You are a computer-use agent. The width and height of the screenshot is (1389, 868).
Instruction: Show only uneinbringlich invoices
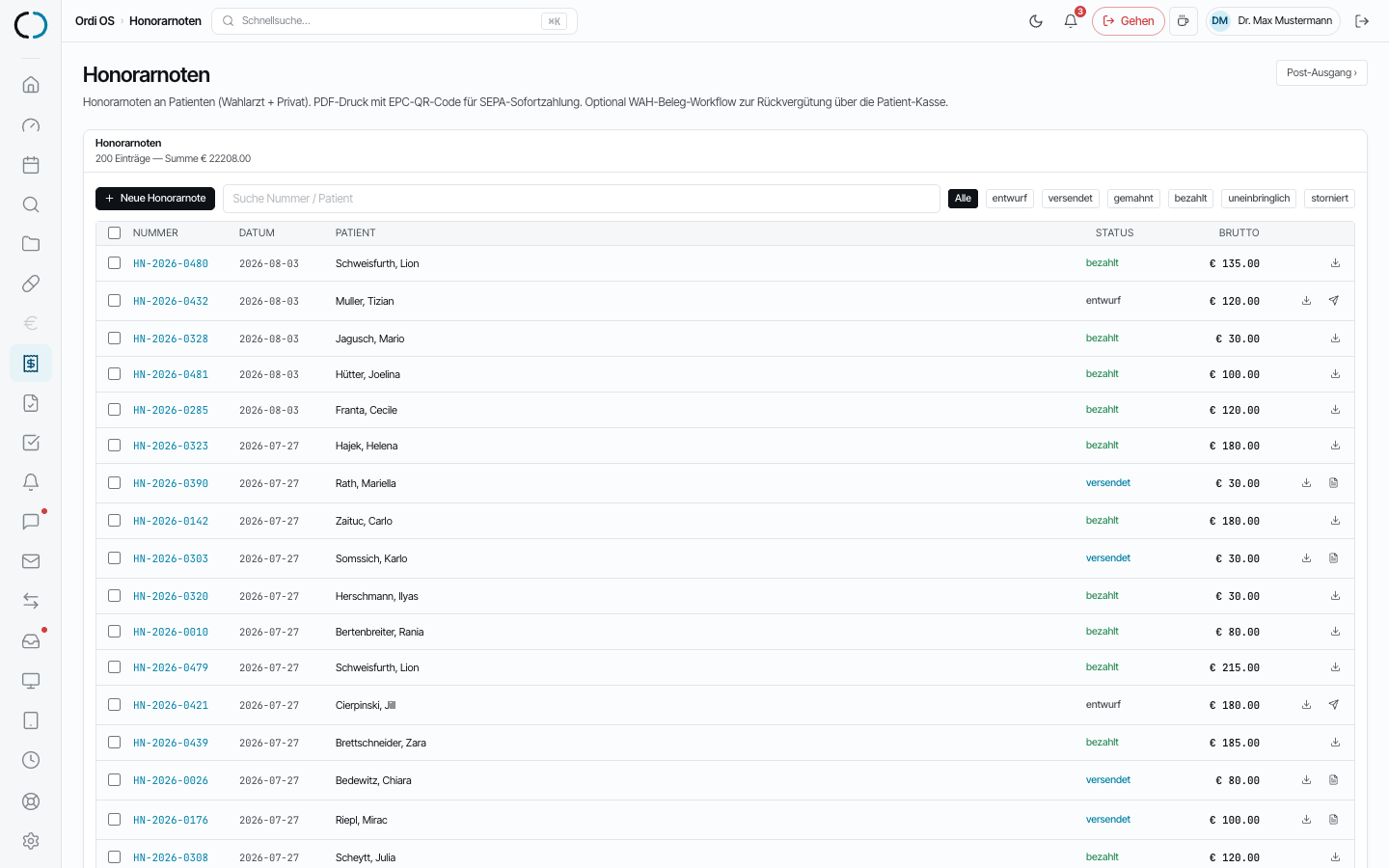1259,199
